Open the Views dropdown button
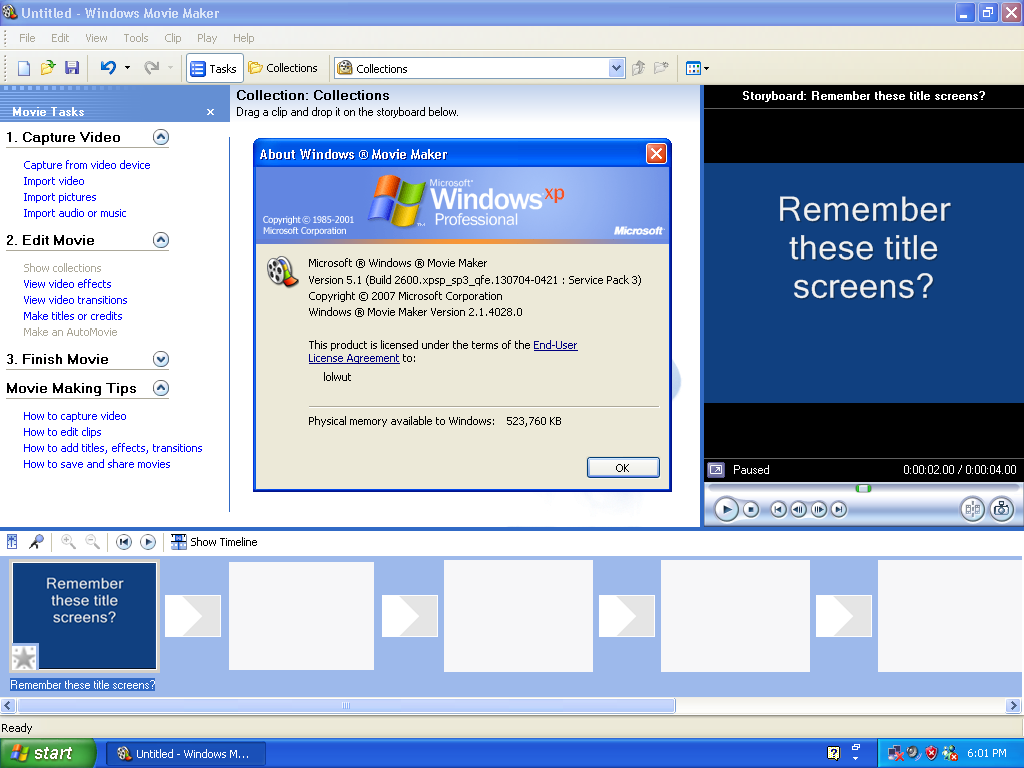Viewport: 1024px width, 768px height. click(697, 68)
